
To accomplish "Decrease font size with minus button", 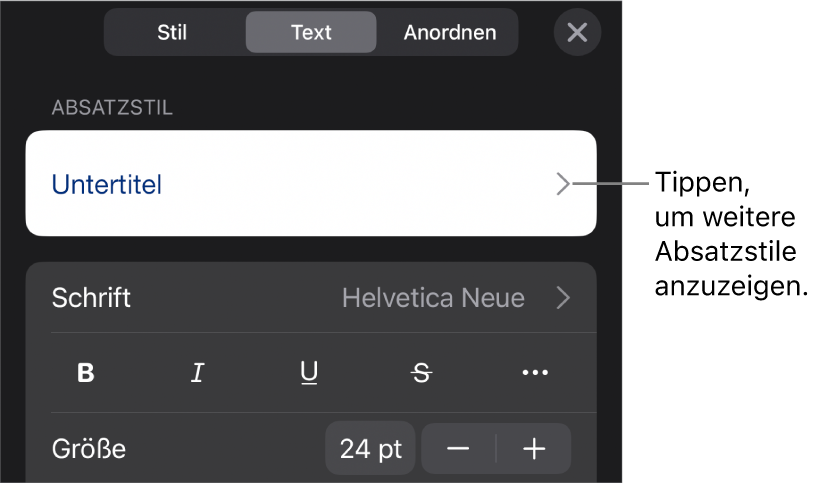I will (458, 449).
